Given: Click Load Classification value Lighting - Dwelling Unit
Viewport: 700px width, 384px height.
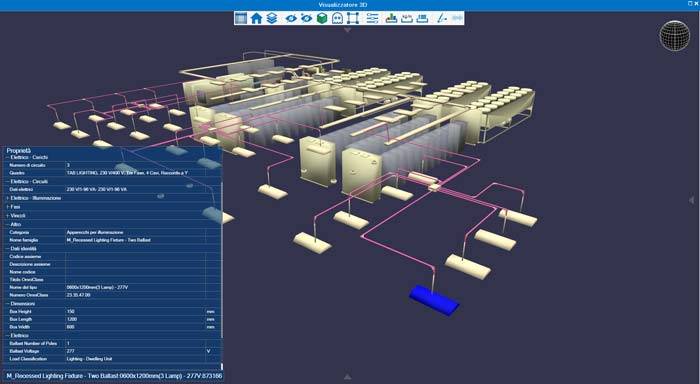Looking at the screenshot, I should [89, 359].
